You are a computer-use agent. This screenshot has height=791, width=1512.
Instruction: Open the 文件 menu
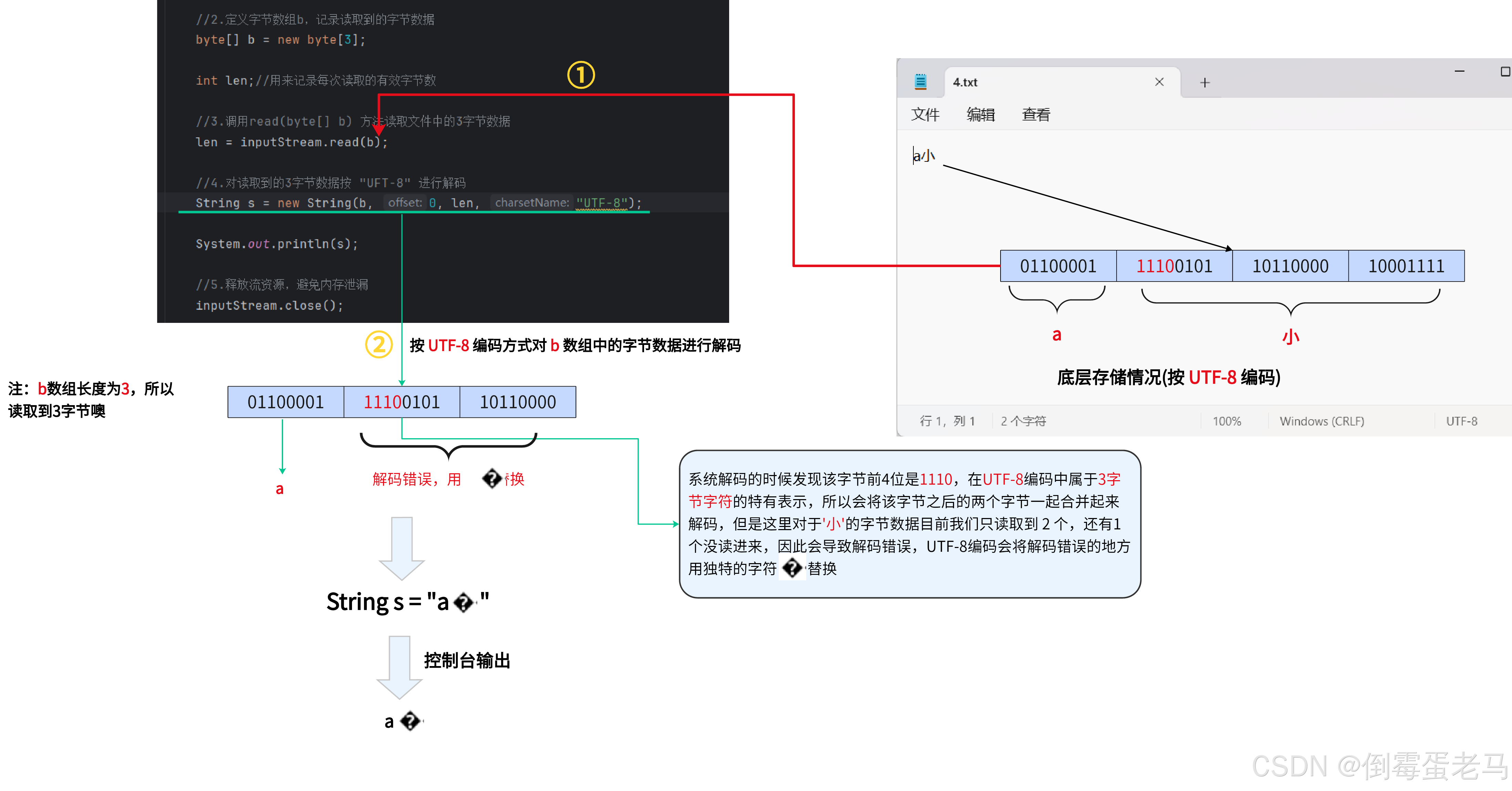tap(925, 114)
